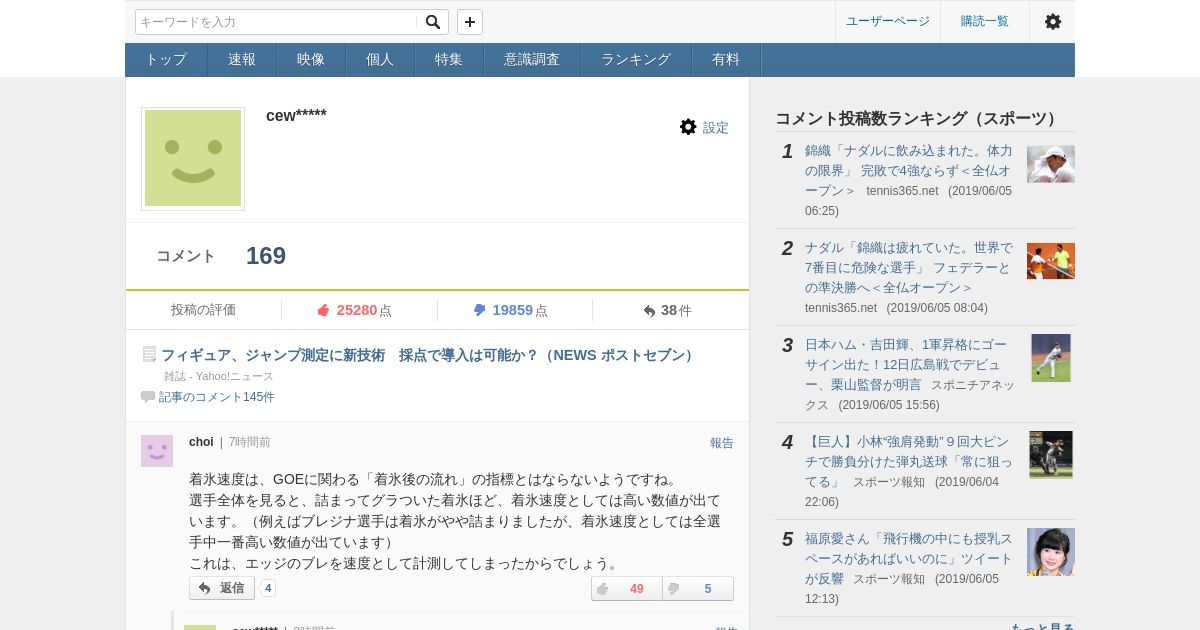The height and width of the screenshot is (630, 1200).
Task: Click thumbnail of ナダル ranking 2 article
Action: click(1051, 261)
